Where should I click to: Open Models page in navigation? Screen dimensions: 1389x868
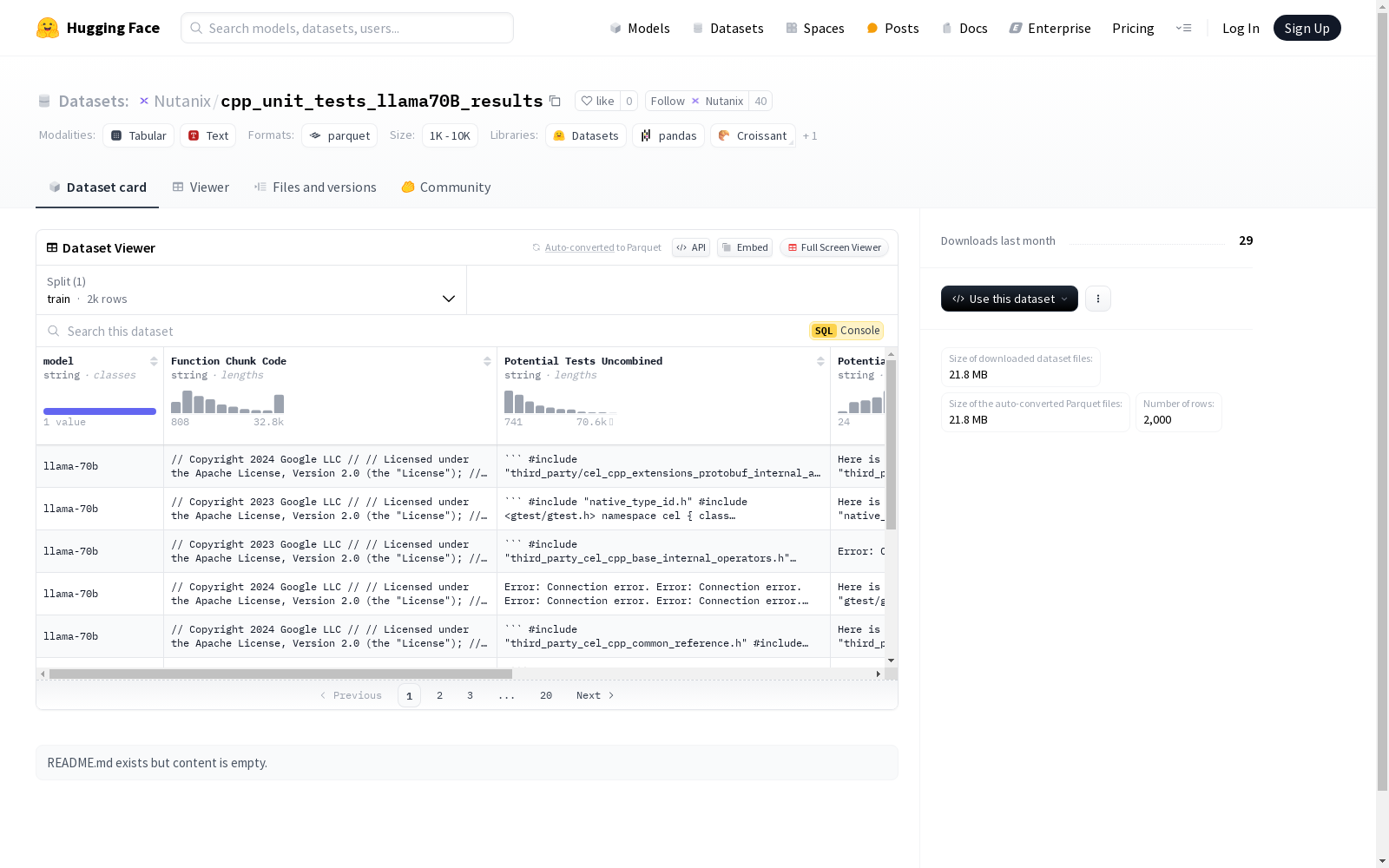click(640, 28)
